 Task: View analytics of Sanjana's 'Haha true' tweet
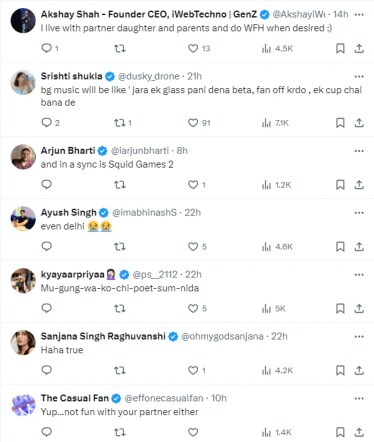[x=277, y=370]
